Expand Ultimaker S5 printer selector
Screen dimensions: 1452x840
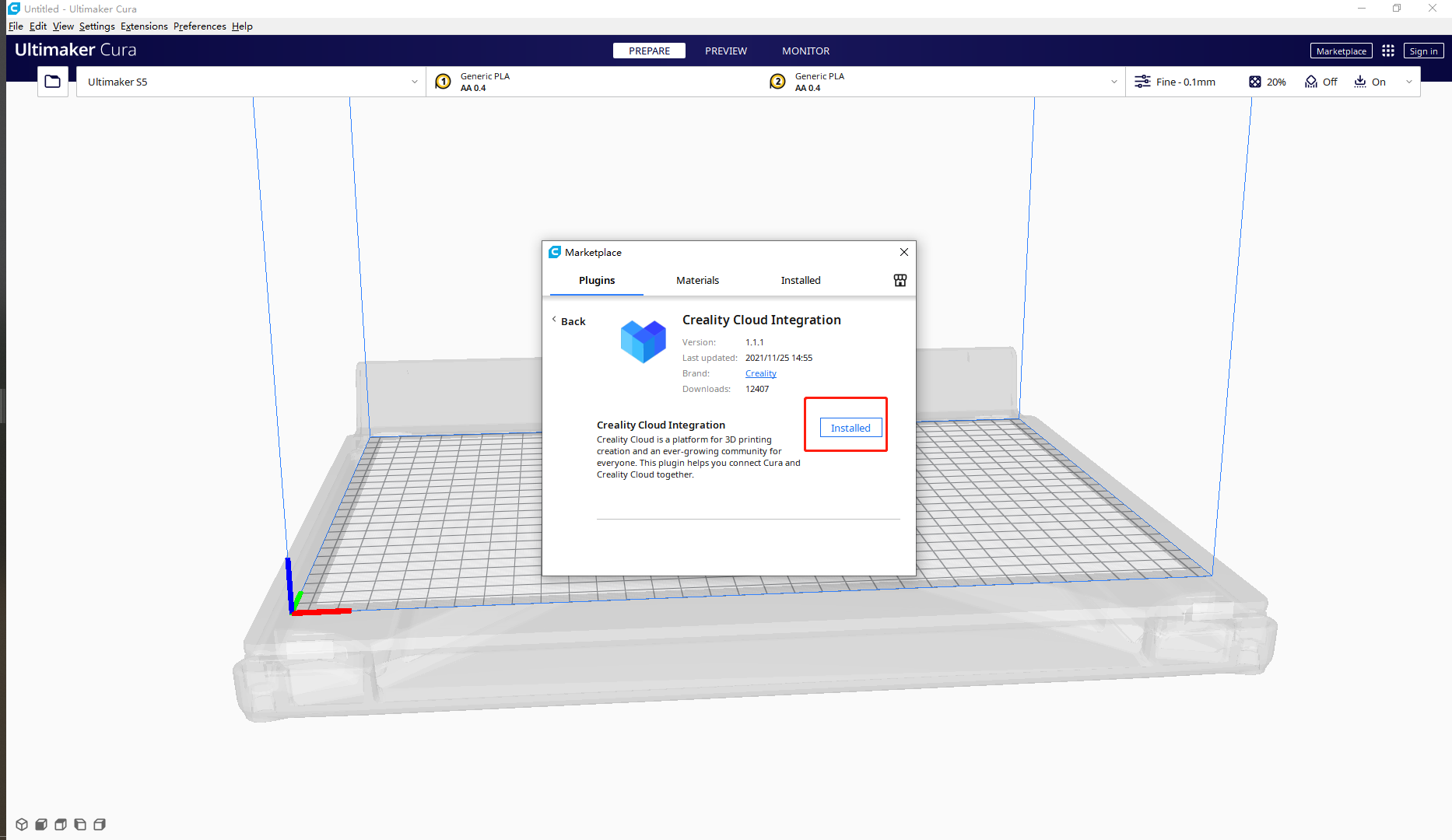click(251, 82)
